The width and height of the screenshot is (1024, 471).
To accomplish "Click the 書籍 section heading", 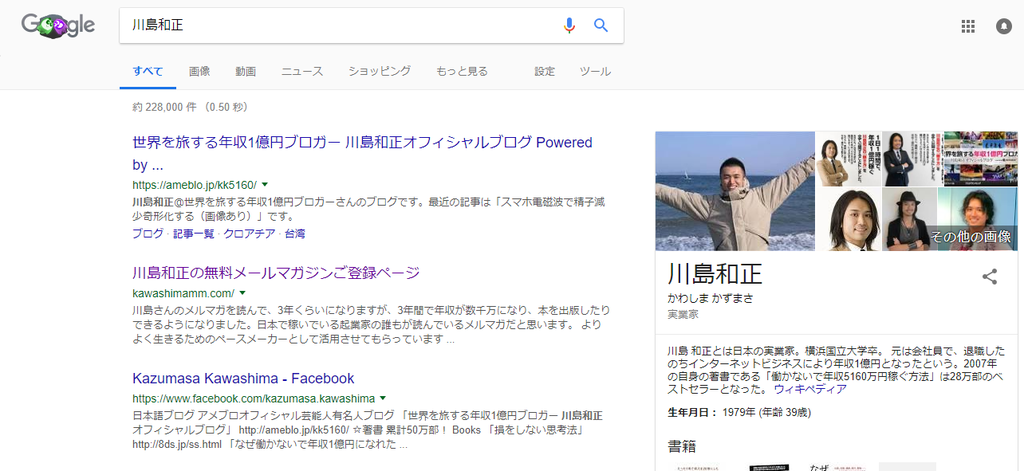I will tap(682, 446).
